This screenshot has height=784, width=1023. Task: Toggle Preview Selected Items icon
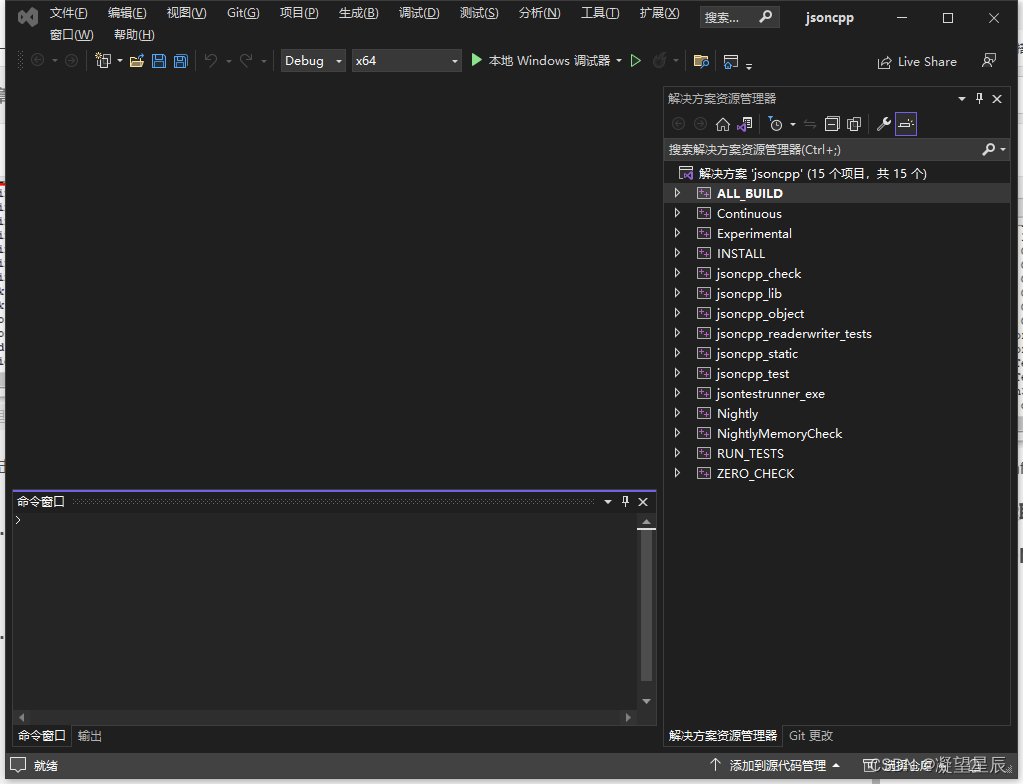[906, 124]
